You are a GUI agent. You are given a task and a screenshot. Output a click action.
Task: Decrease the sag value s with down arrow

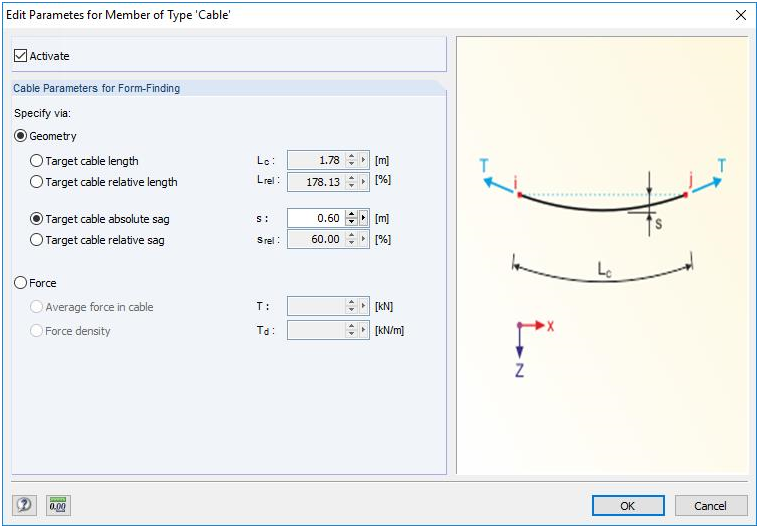(x=351, y=222)
